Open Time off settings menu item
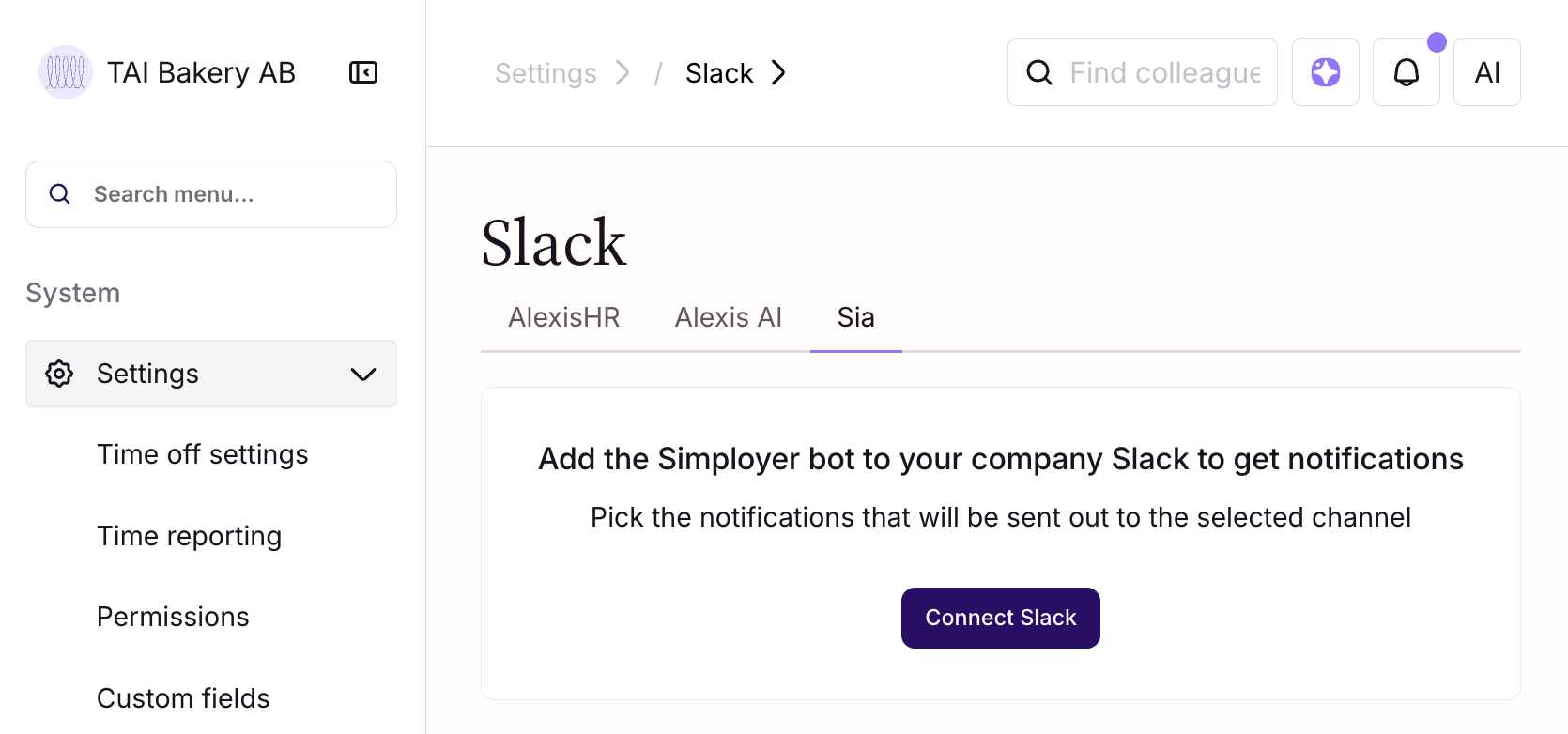Image resolution: width=1568 pixels, height=734 pixels. coord(203,454)
